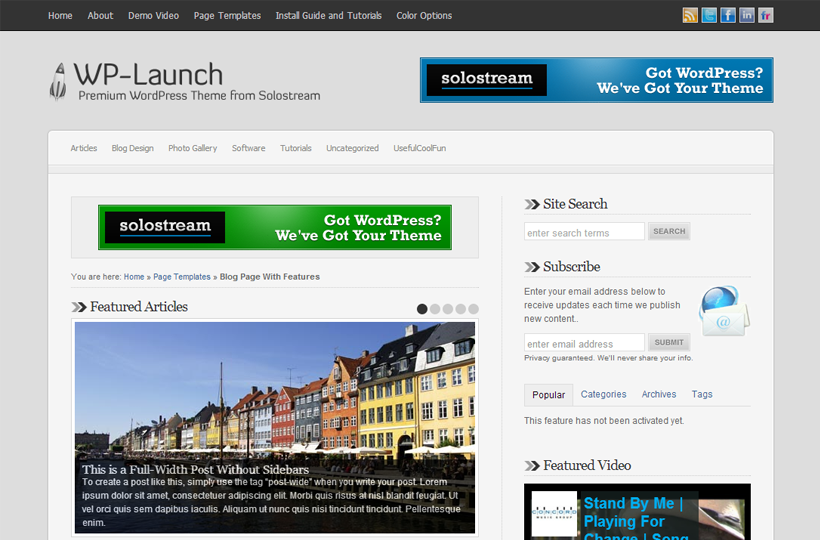Click the email subscribe envelope icon
This screenshot has height=540, width=820.
click(724, 311)
